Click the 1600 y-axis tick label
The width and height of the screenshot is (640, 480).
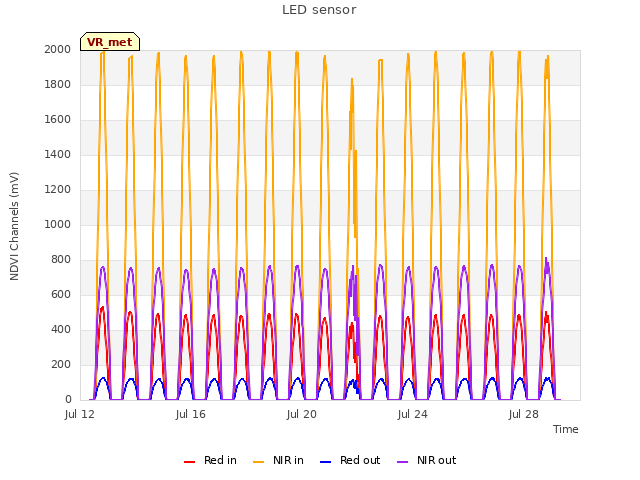coord(58,120)
